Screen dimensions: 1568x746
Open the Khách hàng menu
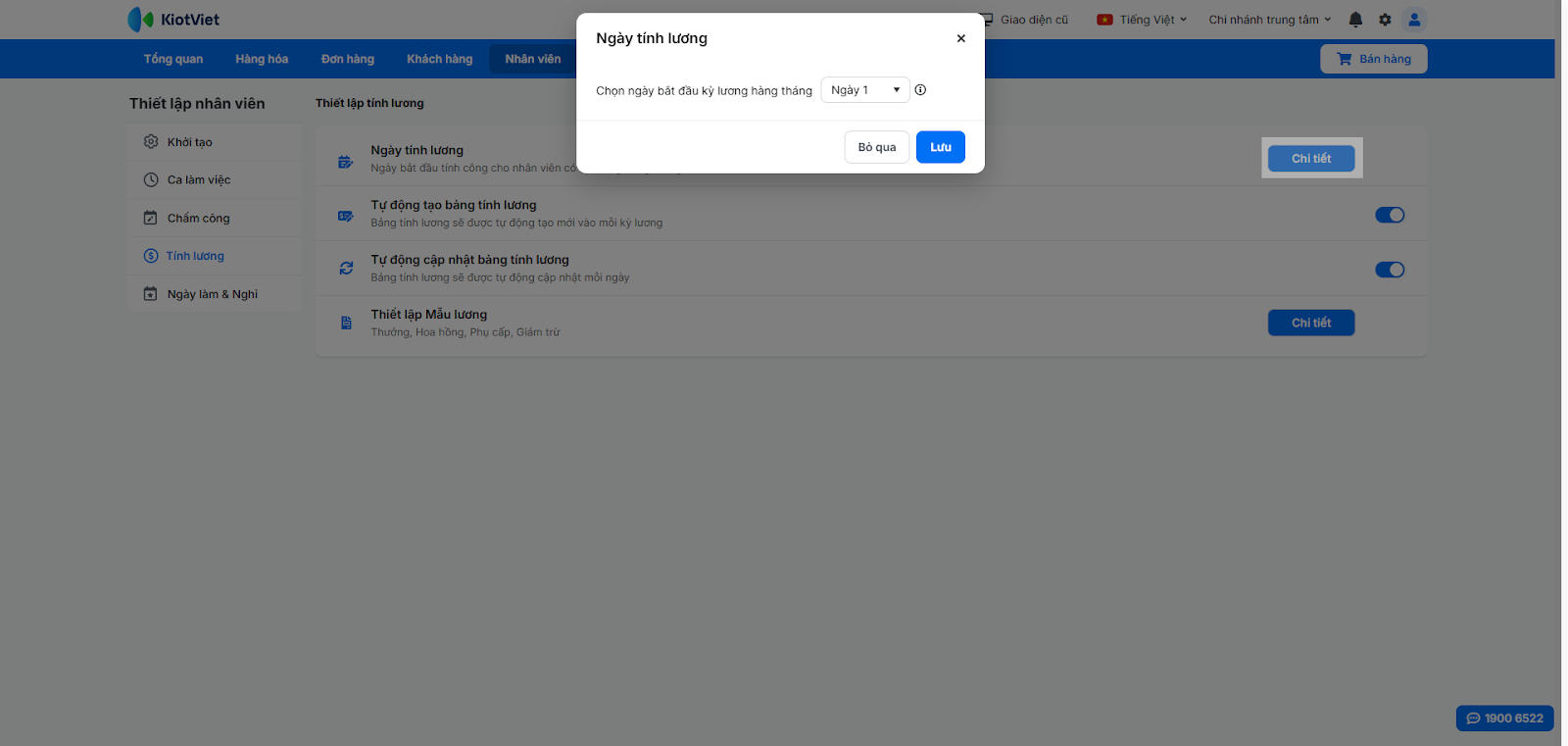pyautogui.click(x=440, y=59)
